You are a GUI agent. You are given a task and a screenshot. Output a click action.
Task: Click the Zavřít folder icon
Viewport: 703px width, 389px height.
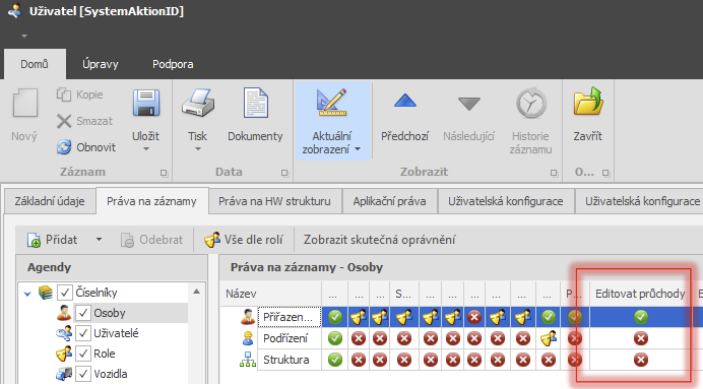click(x=588, y=101)
